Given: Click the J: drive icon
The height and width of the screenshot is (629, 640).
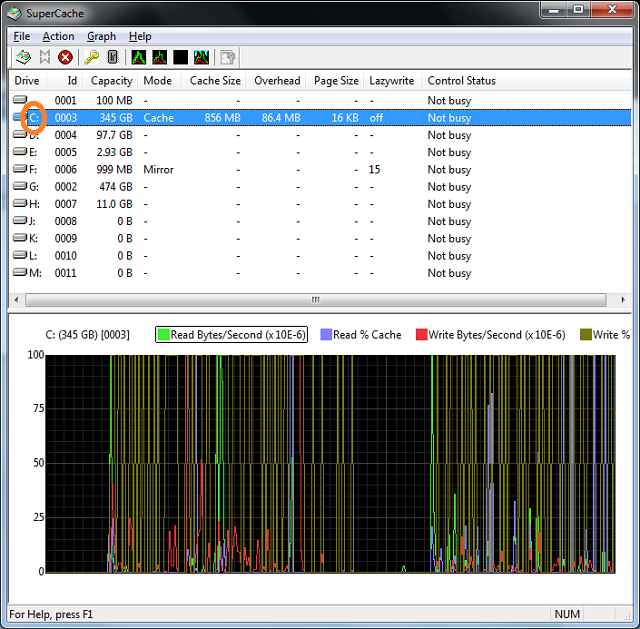Looking at the screenshot, I should (x=20, y=220).
